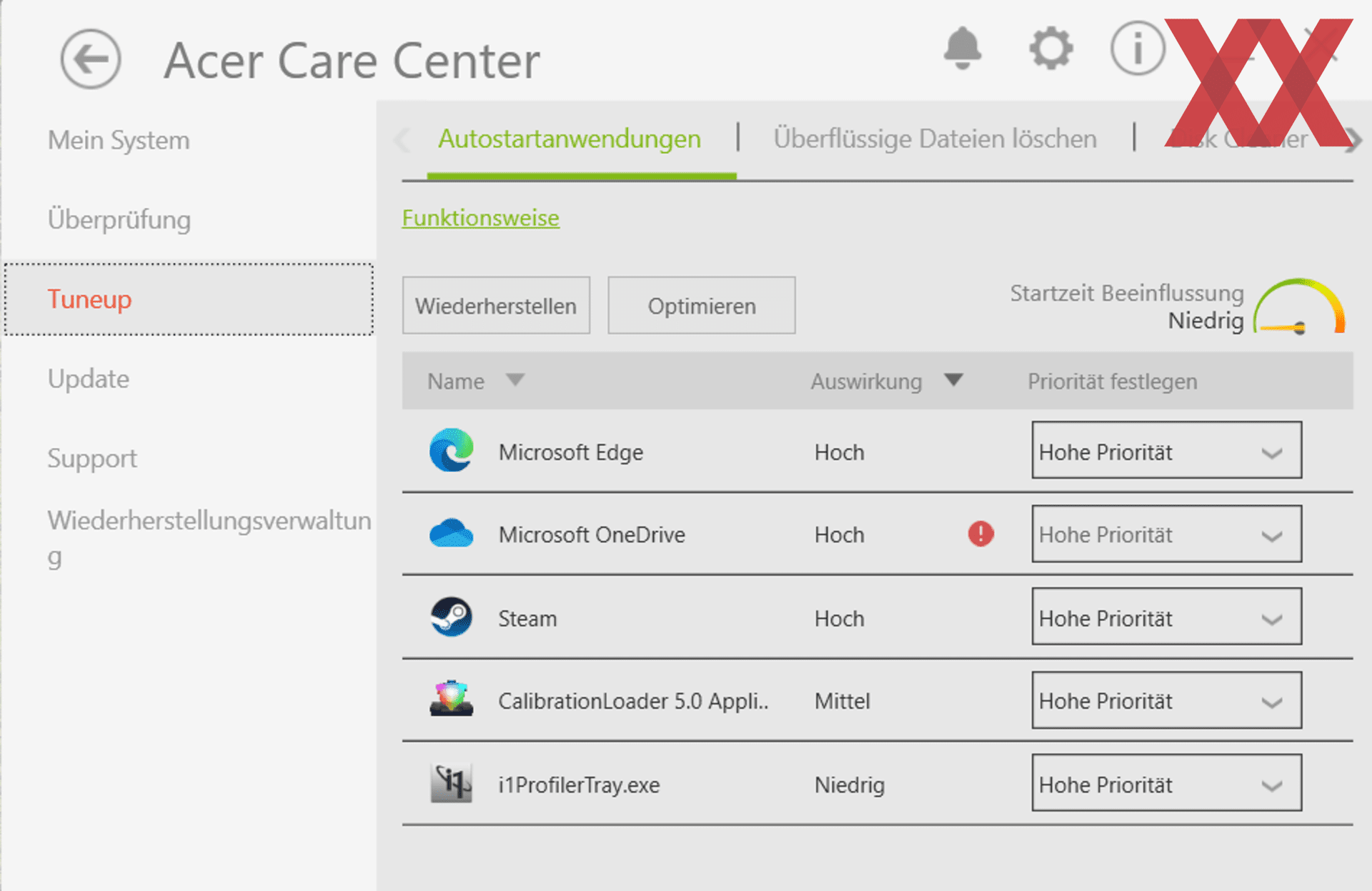This screenshot has height=891, width=1372.
Task: Open priority dropdown for CalibrationLoader 5.0
Action: coord(1166,700)
